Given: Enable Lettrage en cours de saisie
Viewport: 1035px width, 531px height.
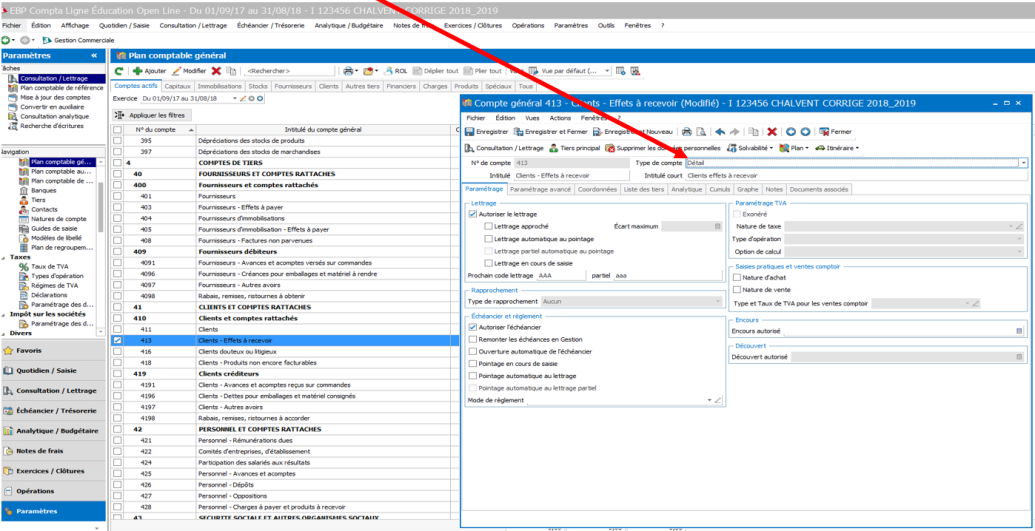Looking at the screenshot, I should tap(488, 263).
